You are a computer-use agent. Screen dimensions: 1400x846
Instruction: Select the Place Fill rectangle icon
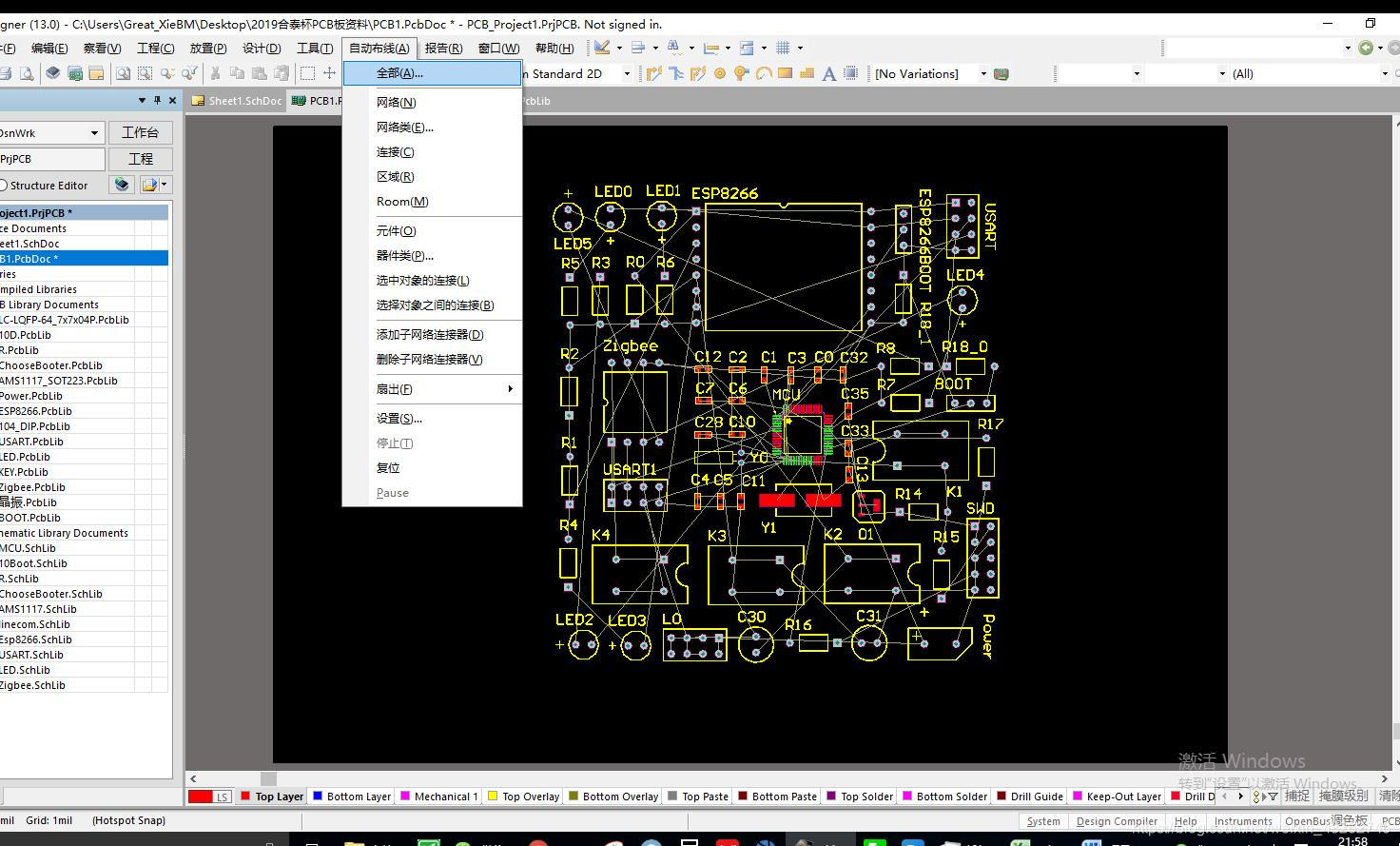tap(786, 73)
